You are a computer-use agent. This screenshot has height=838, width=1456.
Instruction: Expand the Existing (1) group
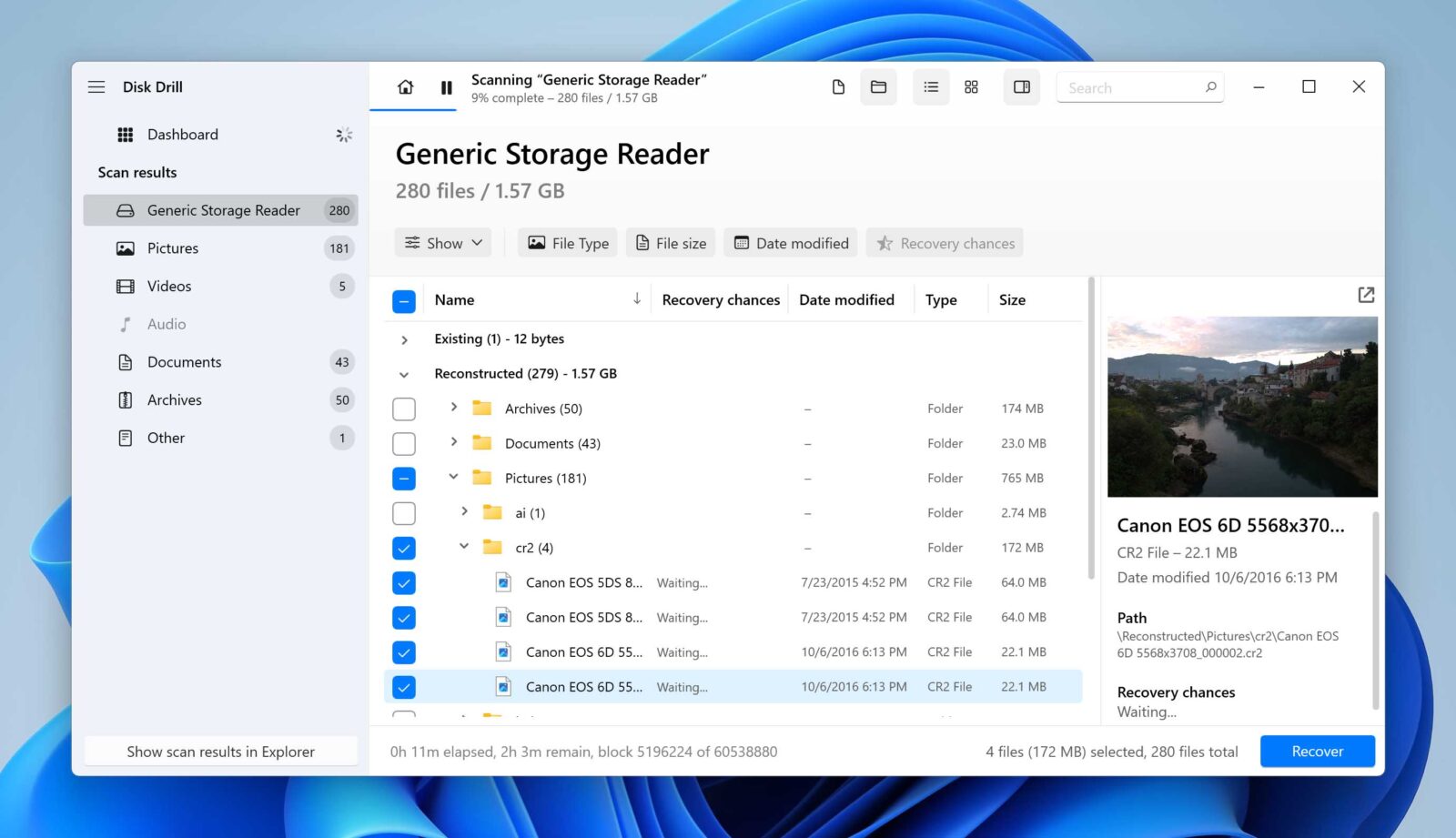tap(405, 339)
